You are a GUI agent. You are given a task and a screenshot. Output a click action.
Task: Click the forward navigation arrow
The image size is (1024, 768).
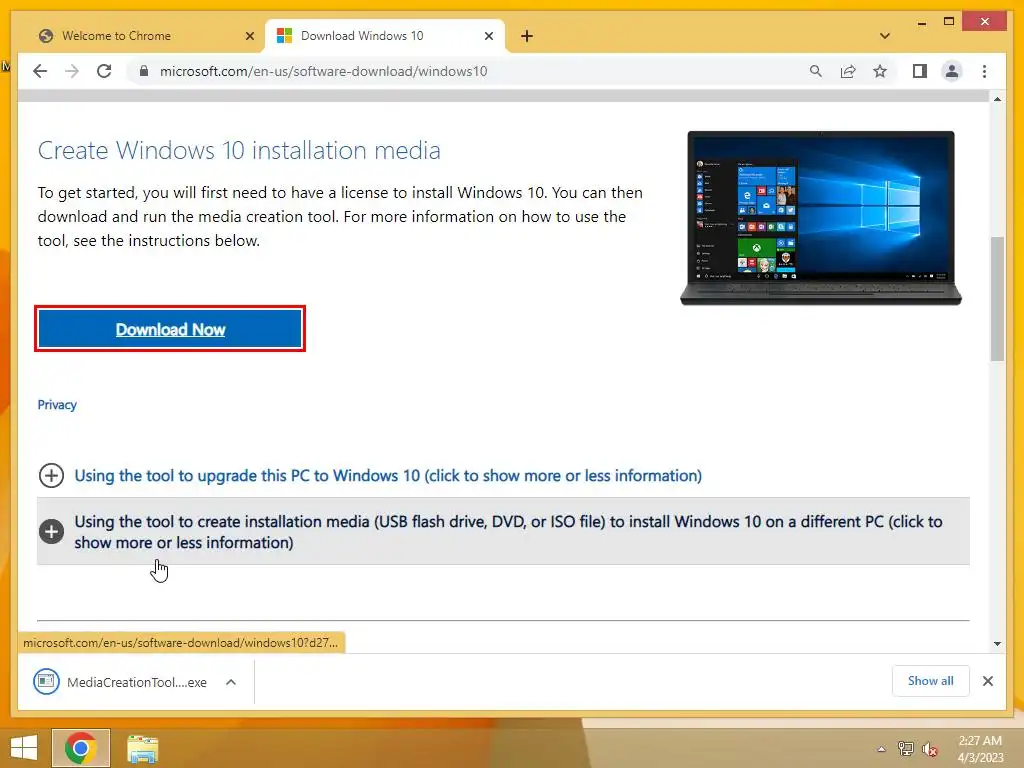coord(72,71)
